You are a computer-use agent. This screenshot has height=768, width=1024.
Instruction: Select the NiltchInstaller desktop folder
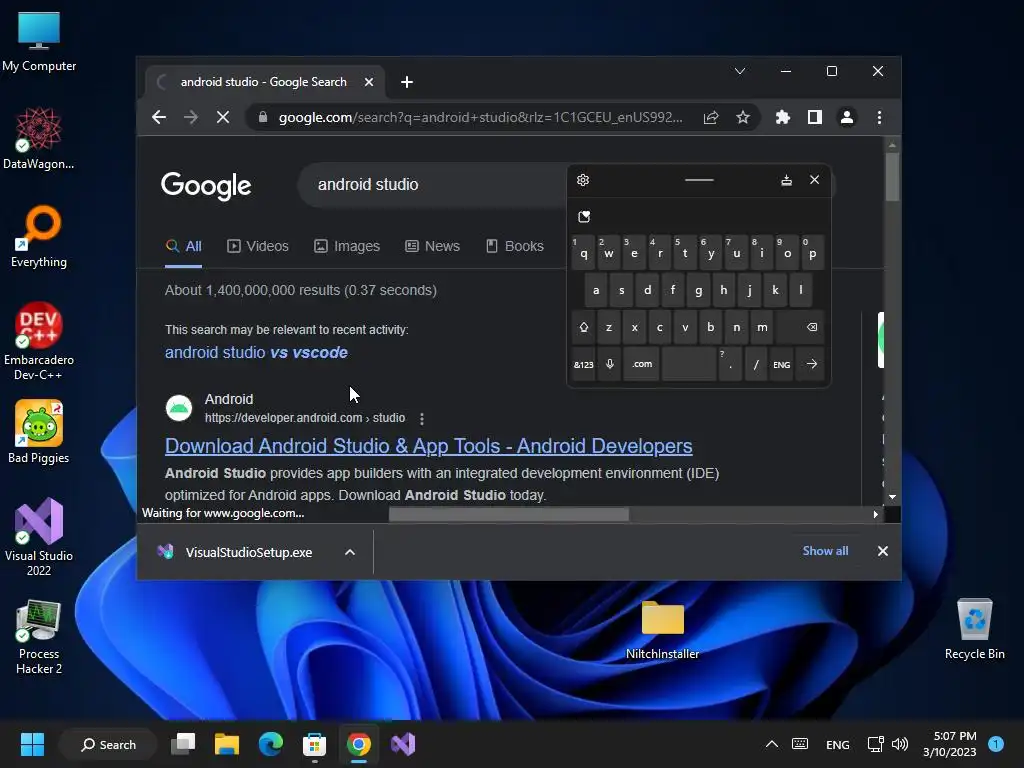662,630
